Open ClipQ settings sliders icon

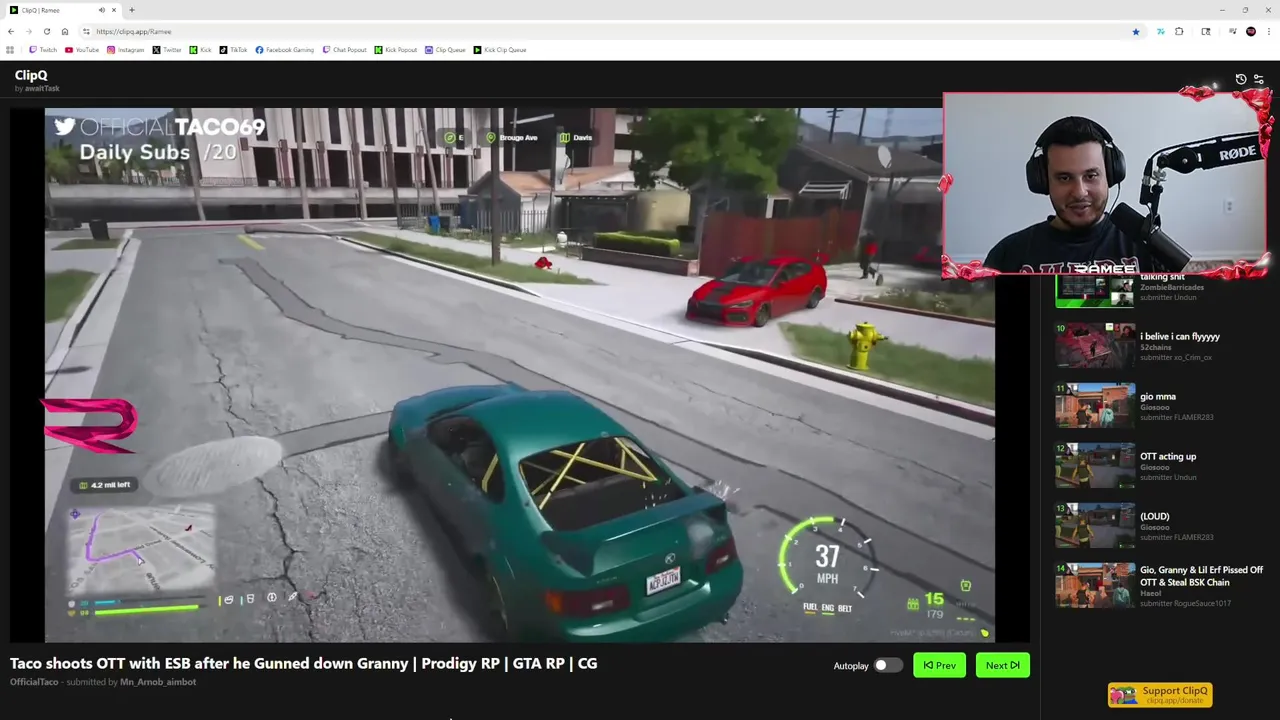1259,79
